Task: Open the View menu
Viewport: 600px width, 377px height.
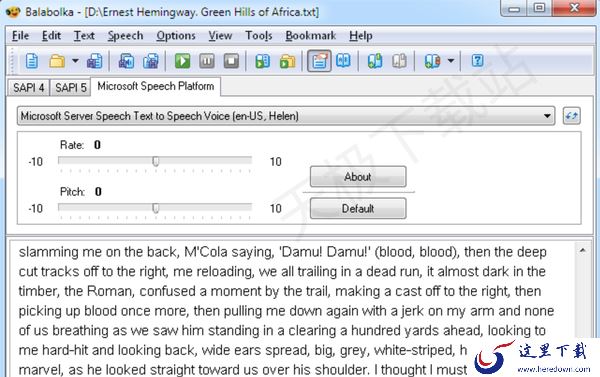Action: click(220, 36)
